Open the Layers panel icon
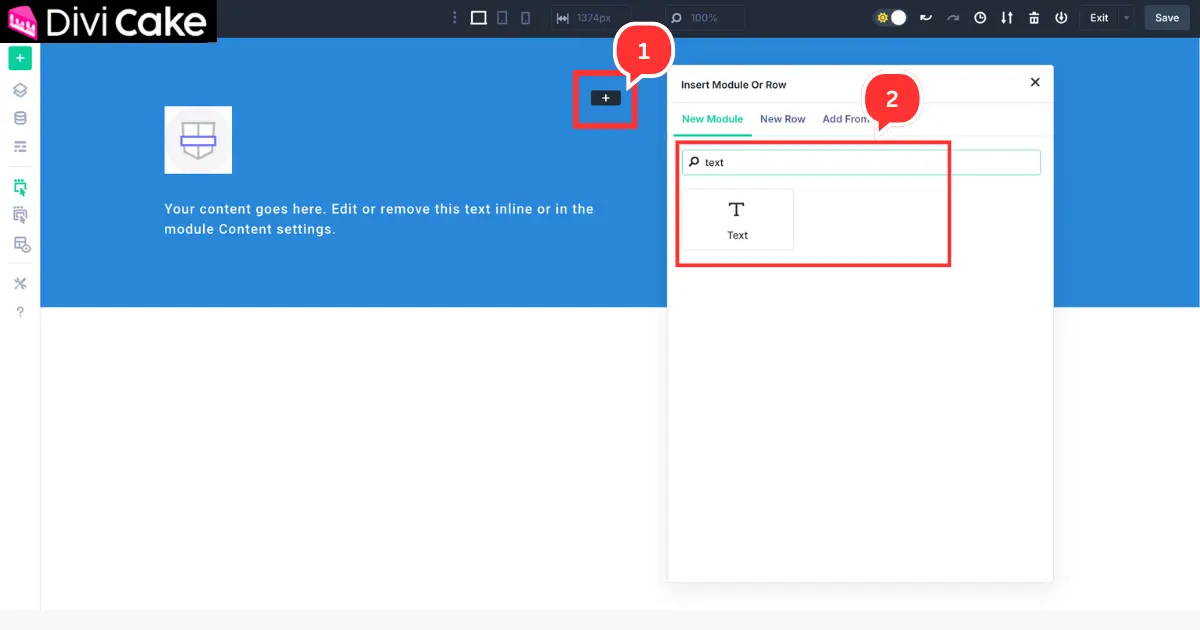The height and width of the screenshot is (630, 1200). (x=20, y=90)
